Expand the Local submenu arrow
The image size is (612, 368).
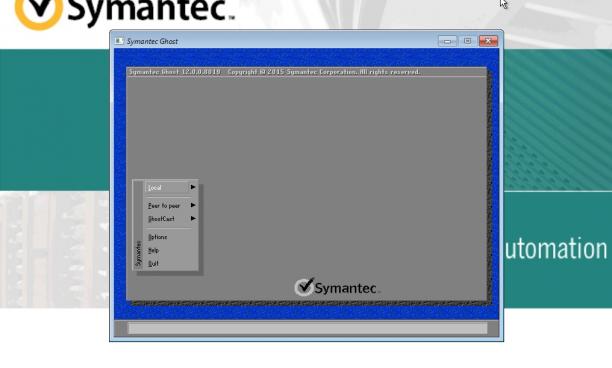(x=193, y=187)
